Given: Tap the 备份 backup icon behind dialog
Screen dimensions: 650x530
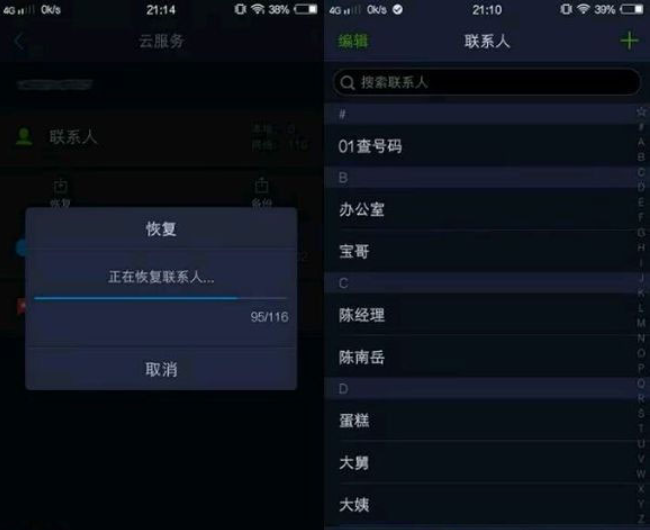Looking at the screenshot, I should point(261,185).
